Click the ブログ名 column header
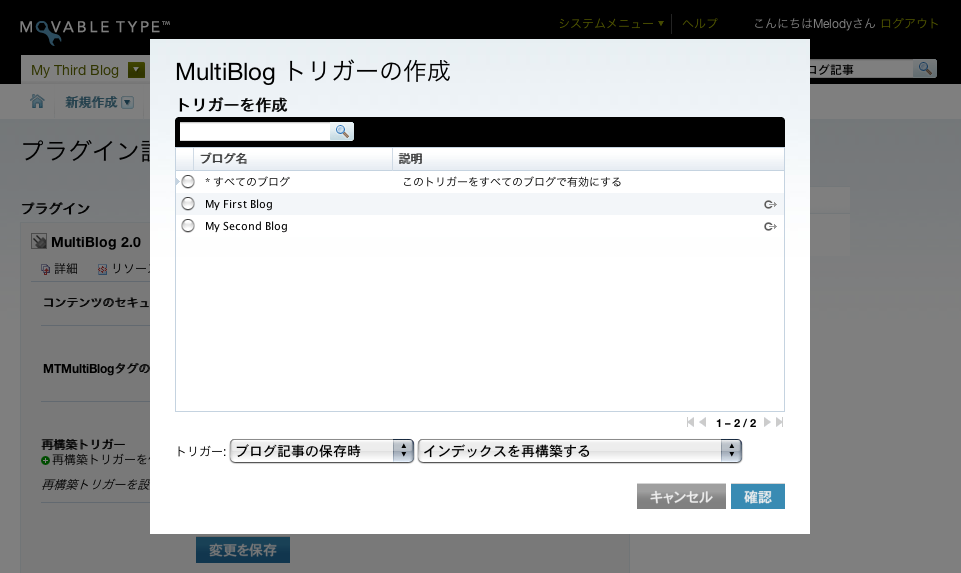This screenshot has width=961, height=573. 224,159
